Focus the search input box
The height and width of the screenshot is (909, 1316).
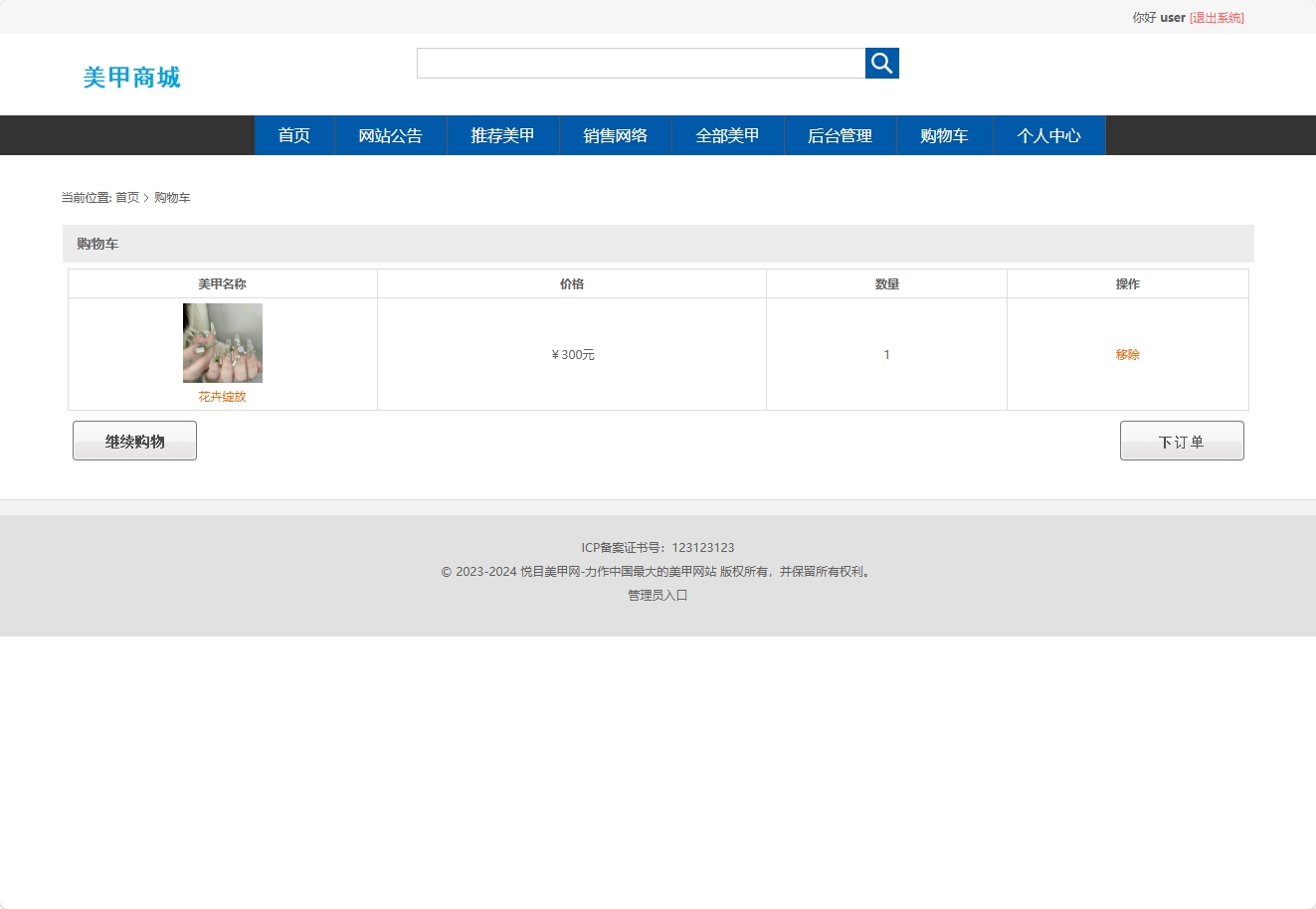[641, 63]
